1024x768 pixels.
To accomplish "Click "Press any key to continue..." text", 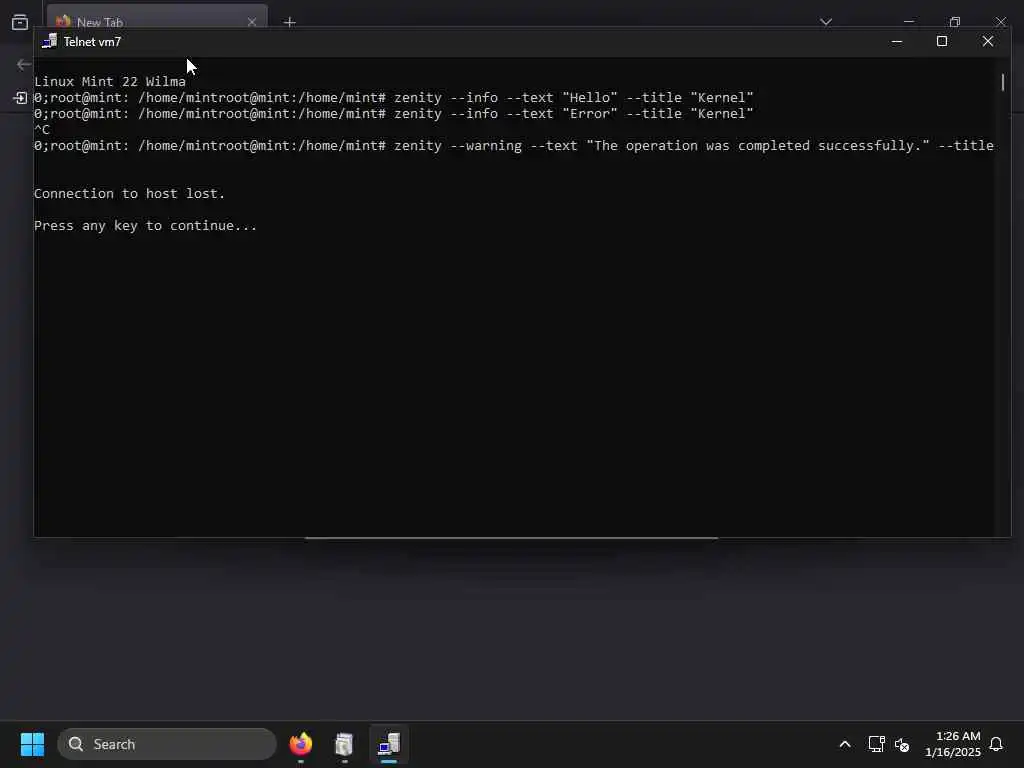I will [145, 225].
